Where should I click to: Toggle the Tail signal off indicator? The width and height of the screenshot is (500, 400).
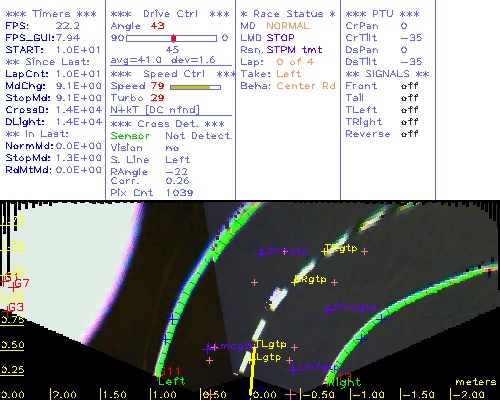(410, 98)
